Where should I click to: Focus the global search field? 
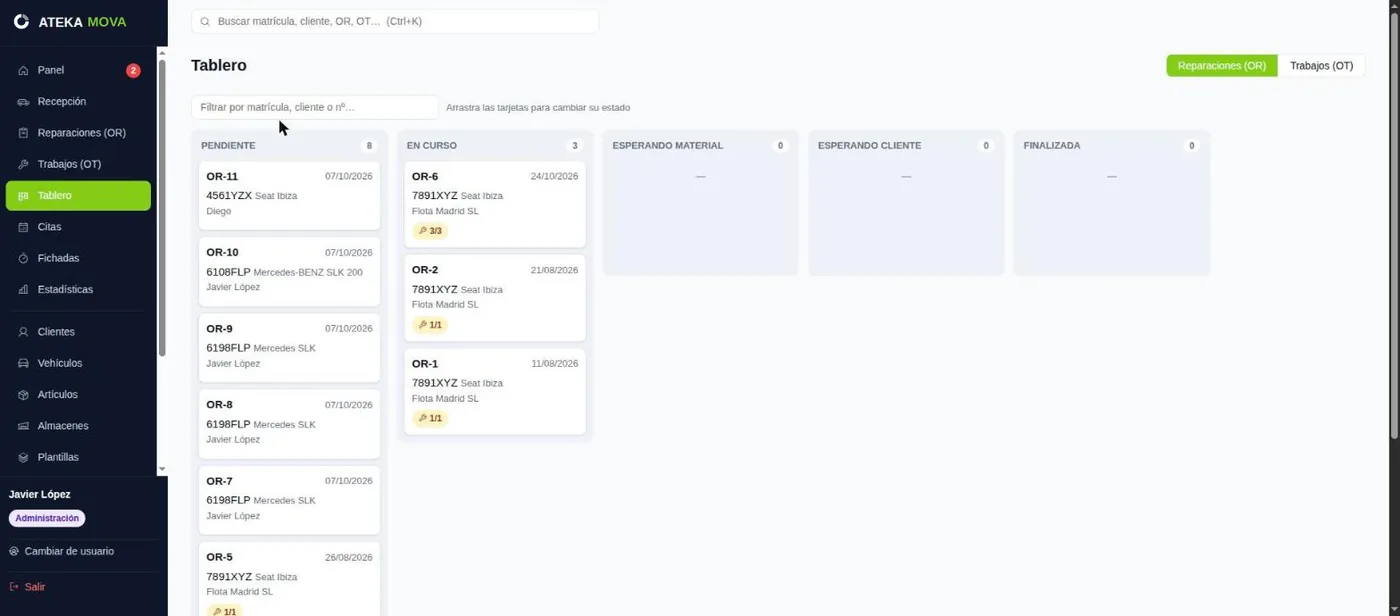coord(395,21)
